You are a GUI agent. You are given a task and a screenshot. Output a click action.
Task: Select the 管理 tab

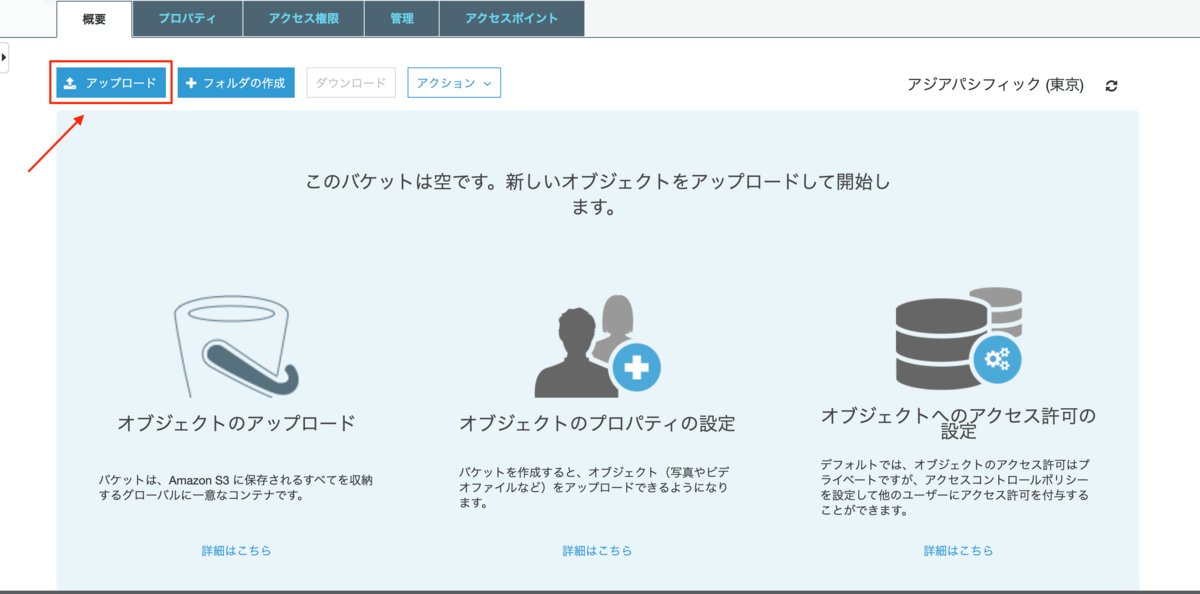click(x=401, y=18)
